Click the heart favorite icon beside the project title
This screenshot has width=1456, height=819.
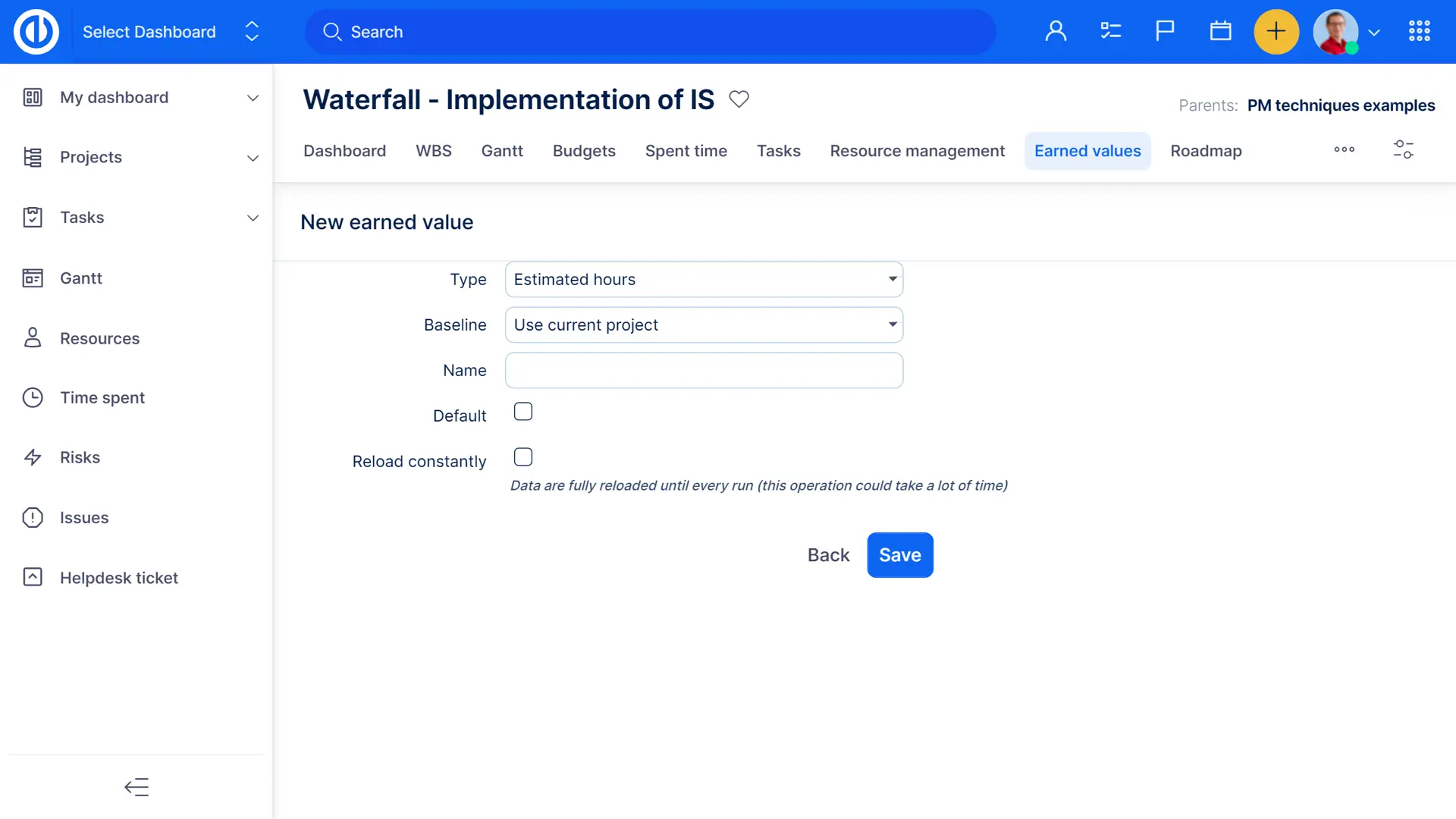click(739, 99)
